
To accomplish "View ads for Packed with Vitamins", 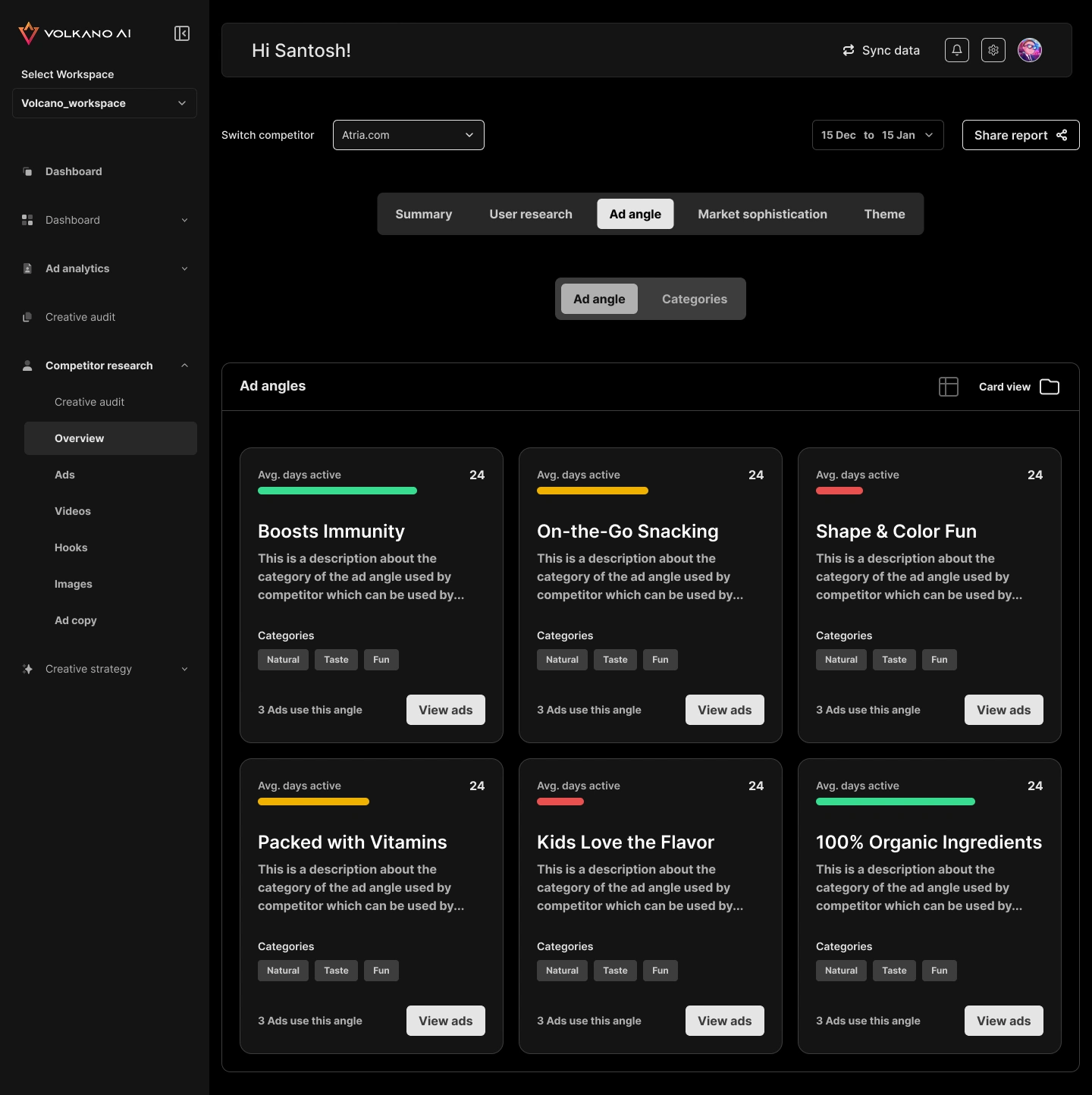I will click(446, 1021).
